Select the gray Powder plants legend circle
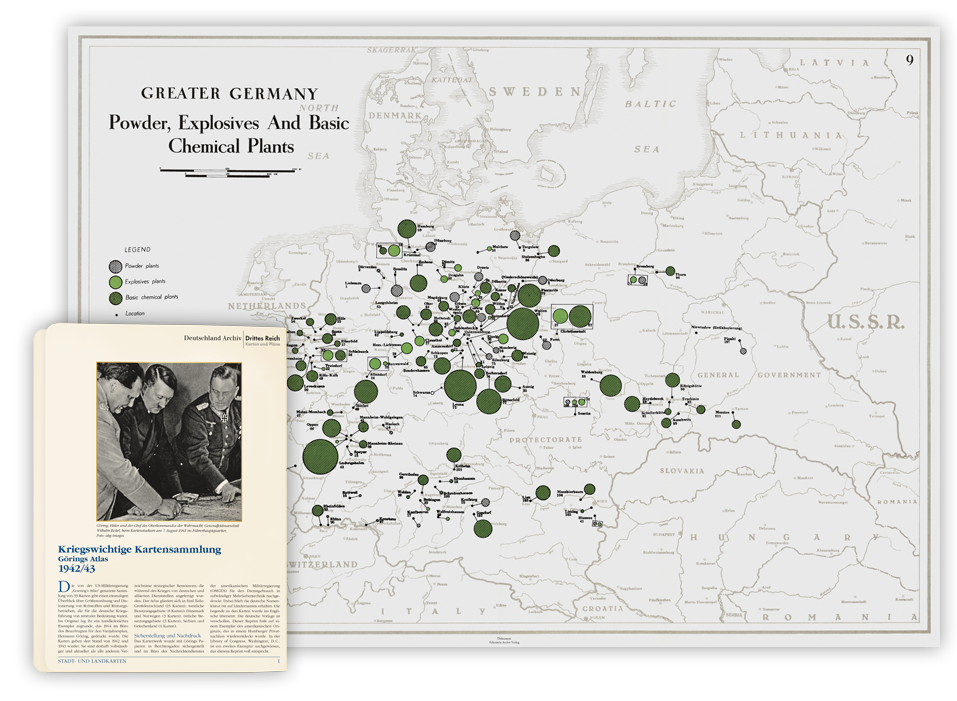Viewport: 957px width, 701px height. click(x=115, y=266)
